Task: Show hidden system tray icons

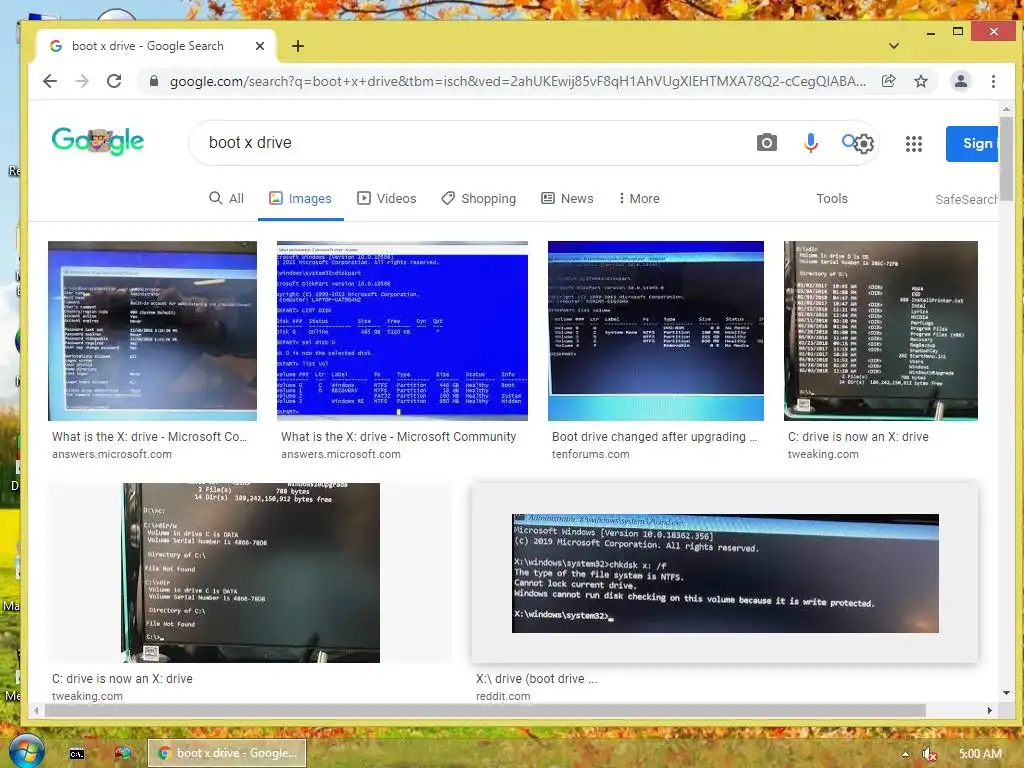Action: point(905,754)
